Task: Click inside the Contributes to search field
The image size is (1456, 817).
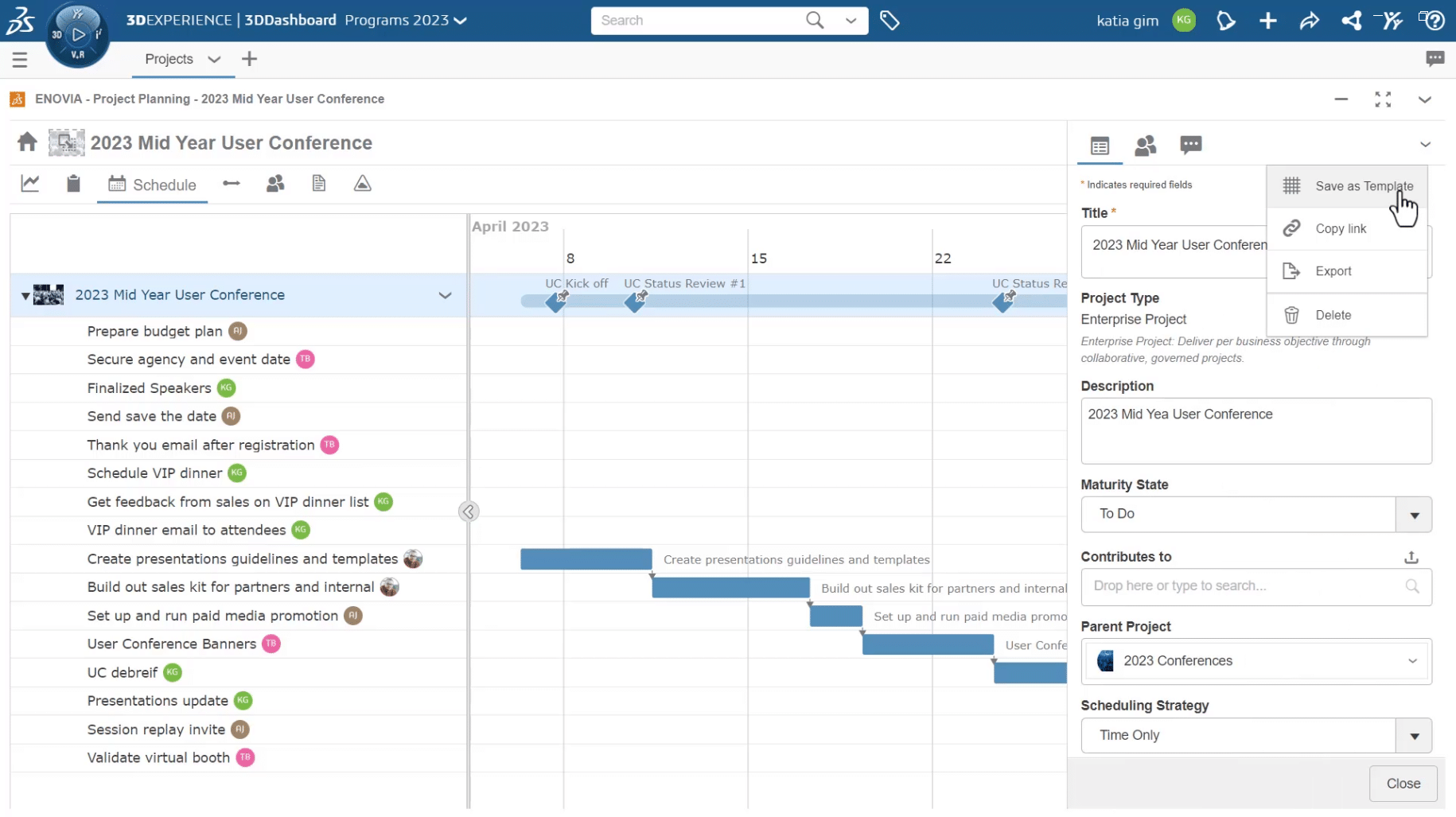Action: (x=1241, y=586)
